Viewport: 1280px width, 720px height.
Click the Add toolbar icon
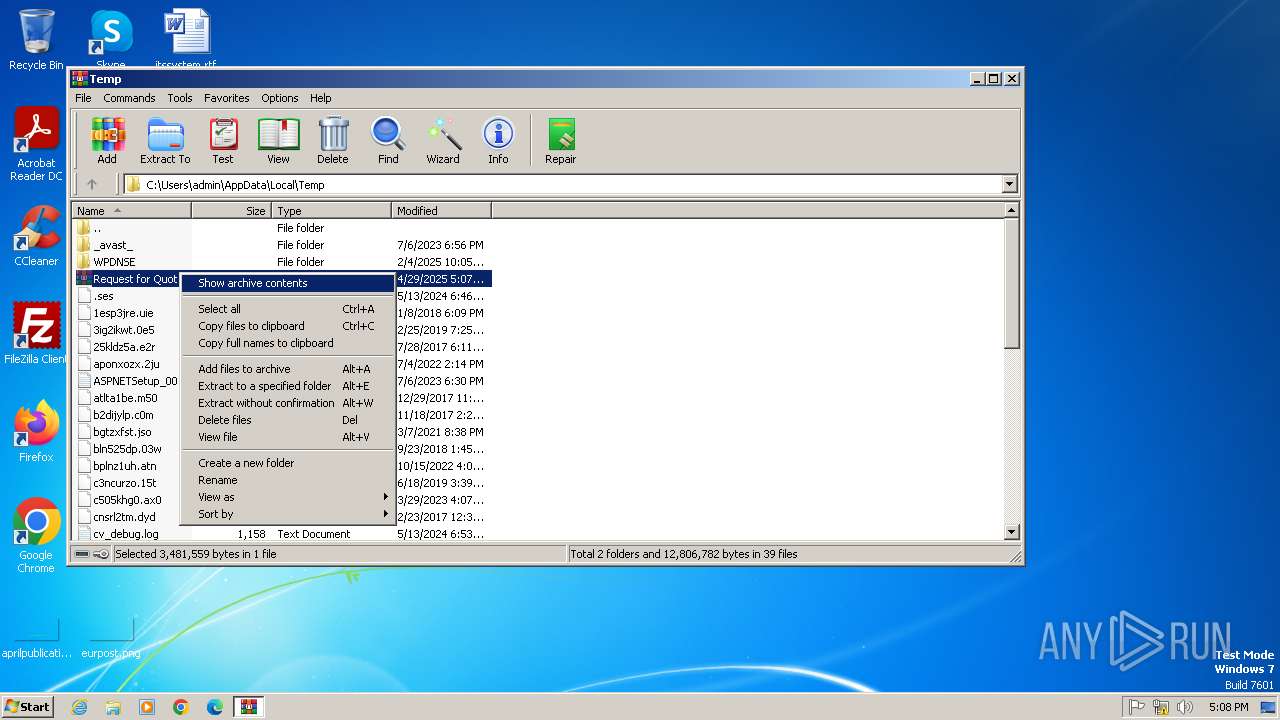[107, 141]
